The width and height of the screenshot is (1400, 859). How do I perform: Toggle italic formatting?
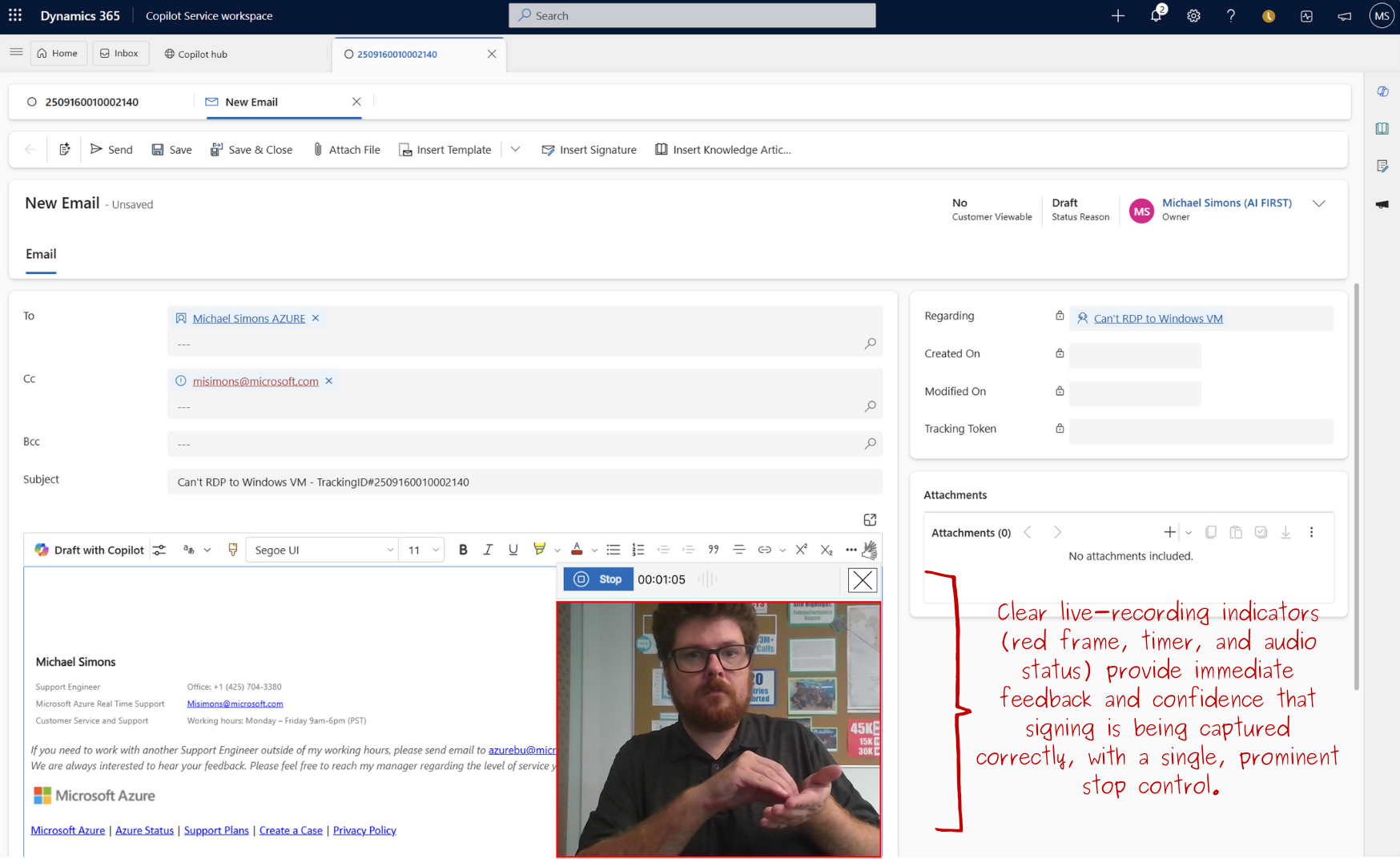pos(488,550)
